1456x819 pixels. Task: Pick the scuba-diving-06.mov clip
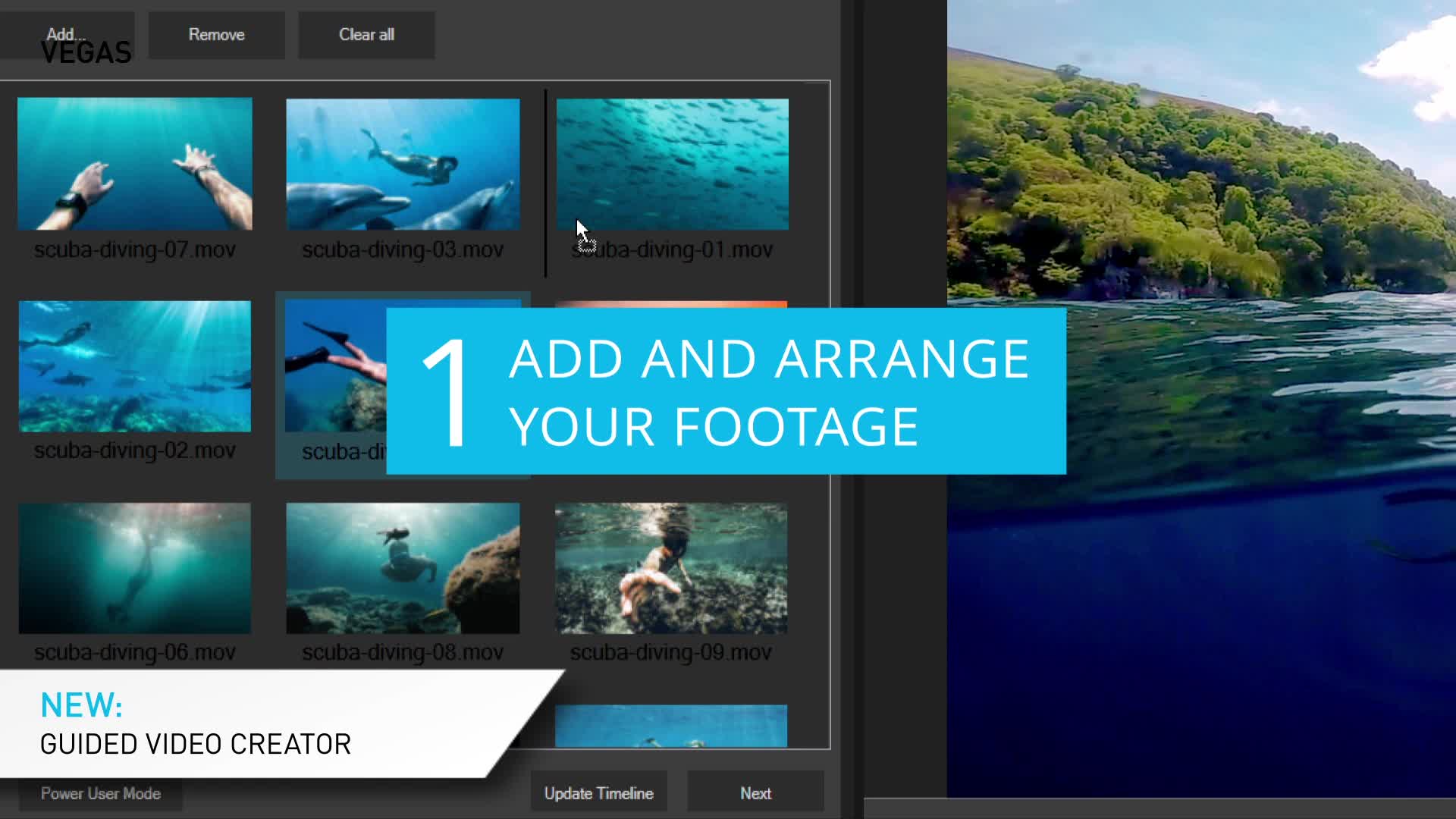click(x=135, y=568)
